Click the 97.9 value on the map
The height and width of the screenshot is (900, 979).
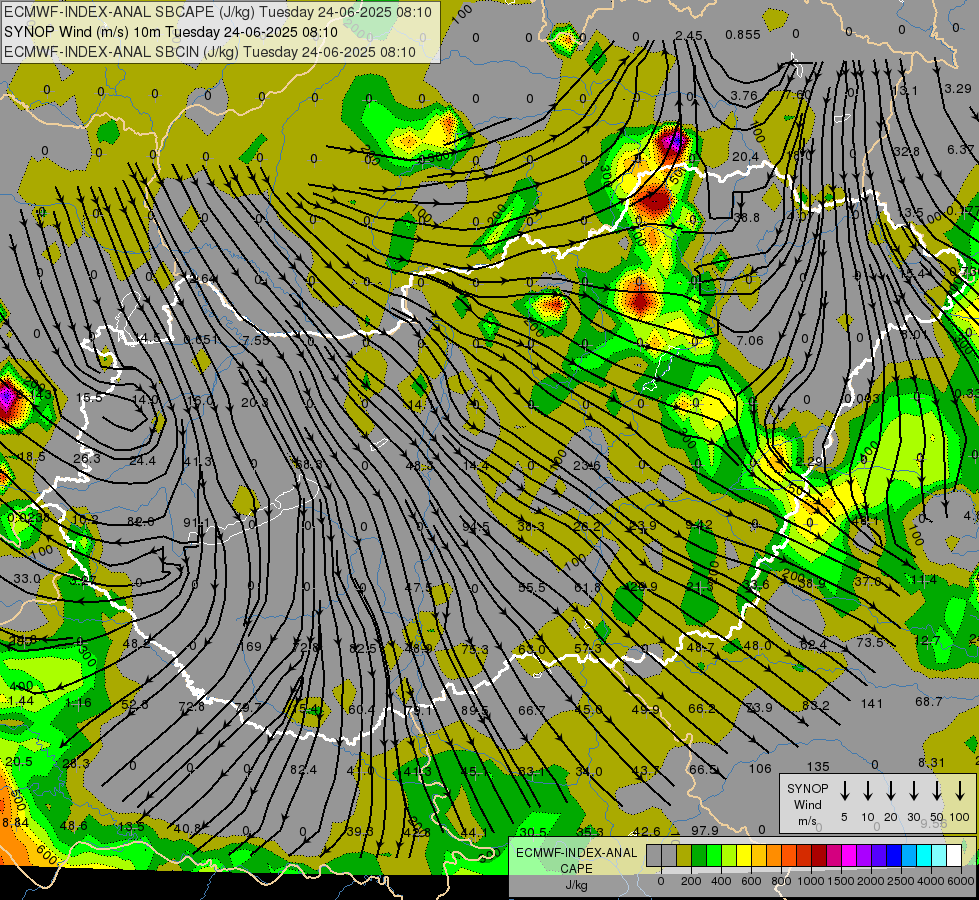click(704, 831)
